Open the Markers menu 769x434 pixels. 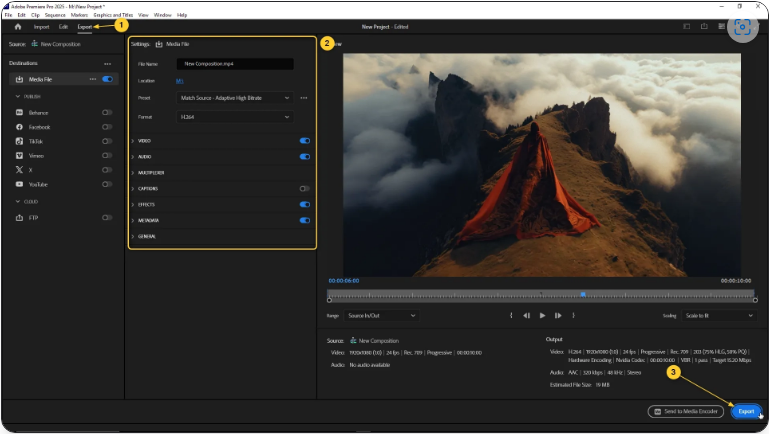(x=79, y=15)
